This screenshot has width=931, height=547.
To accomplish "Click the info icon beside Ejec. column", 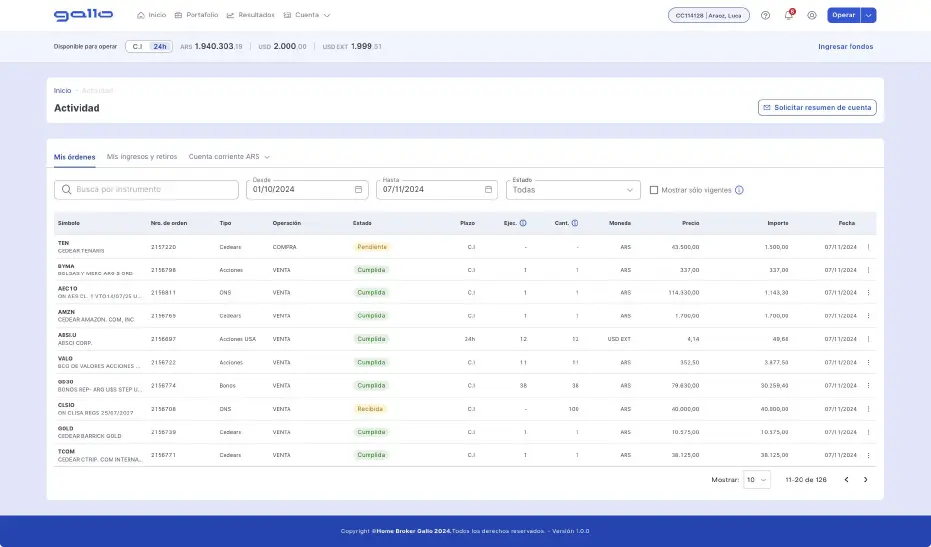I will (523, 223).
